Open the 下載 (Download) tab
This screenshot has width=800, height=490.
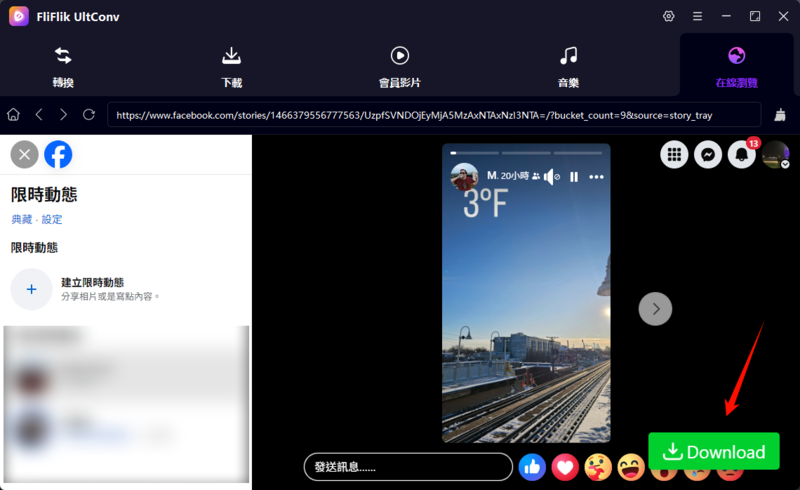point(231,67)
